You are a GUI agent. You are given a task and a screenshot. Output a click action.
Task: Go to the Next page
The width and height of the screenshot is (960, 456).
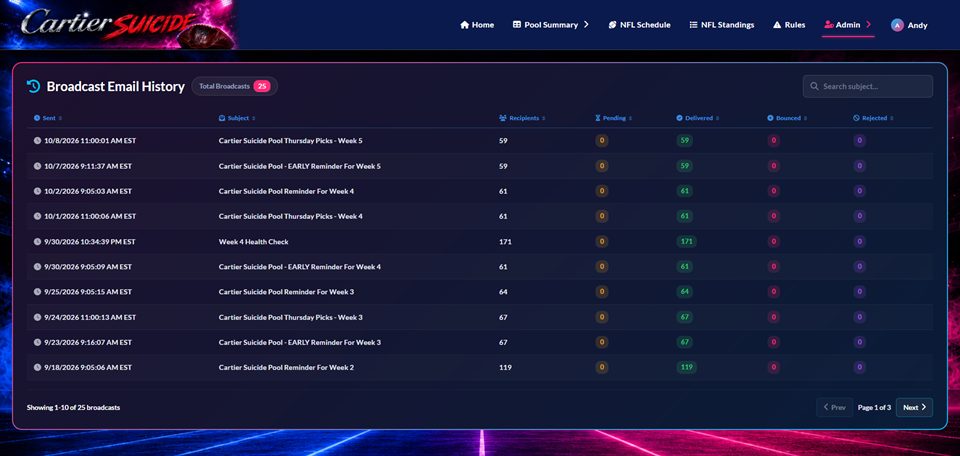pyautogui.click(x=915, y=407)
